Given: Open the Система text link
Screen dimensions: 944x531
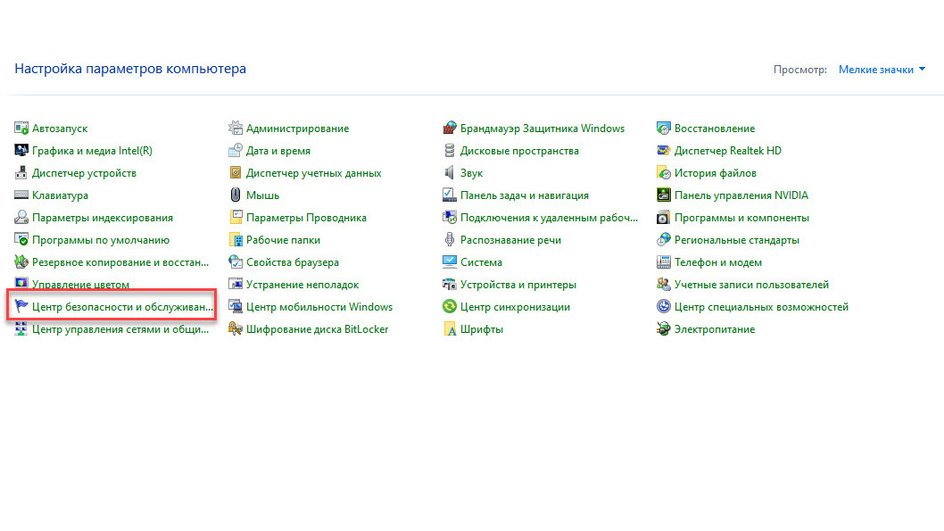Looking at the screenshot, I should click(481, 262).
